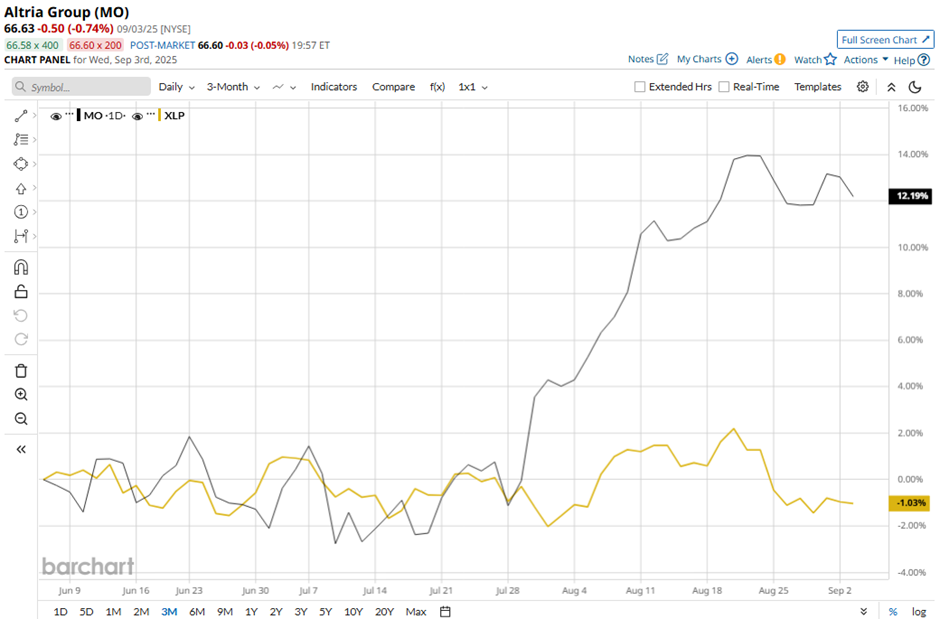The height and width of the screenshot is (619, 940).
Task: Select the 1D time range
Action: click(61, 611)
